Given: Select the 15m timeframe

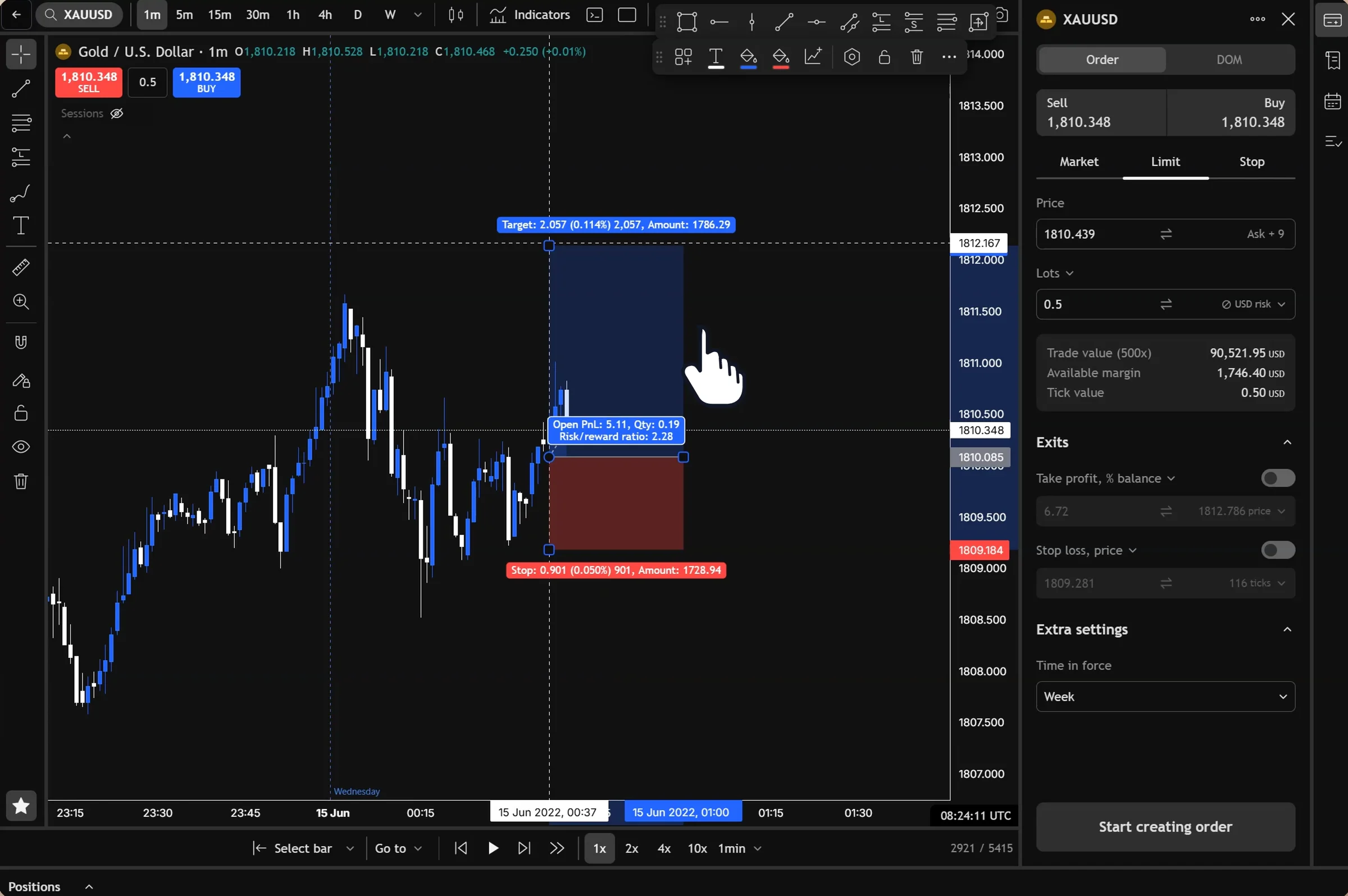Looking at the screenshot, I should pyautogui.click(x=220, y=15).
